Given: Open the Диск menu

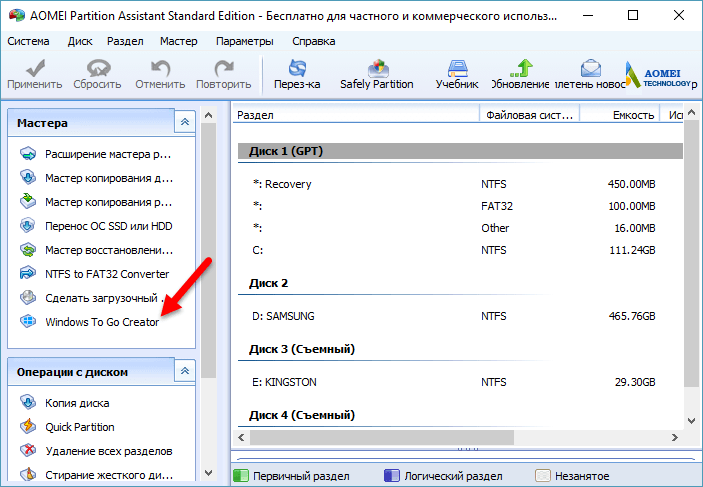Looking at the screenshot, I should (x=80, y=41).
